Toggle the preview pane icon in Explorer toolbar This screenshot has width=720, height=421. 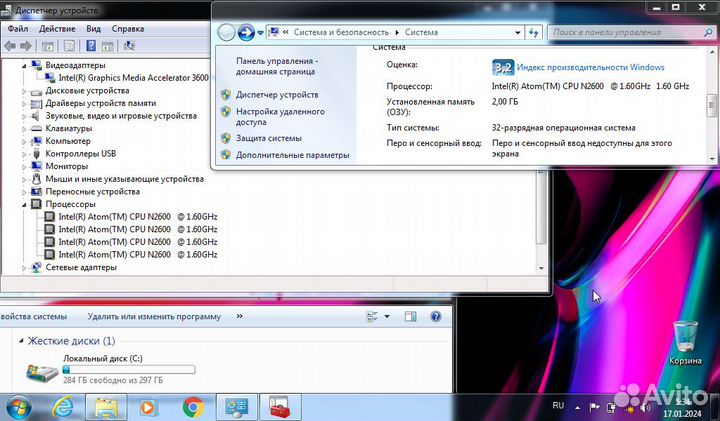point(411,316)
